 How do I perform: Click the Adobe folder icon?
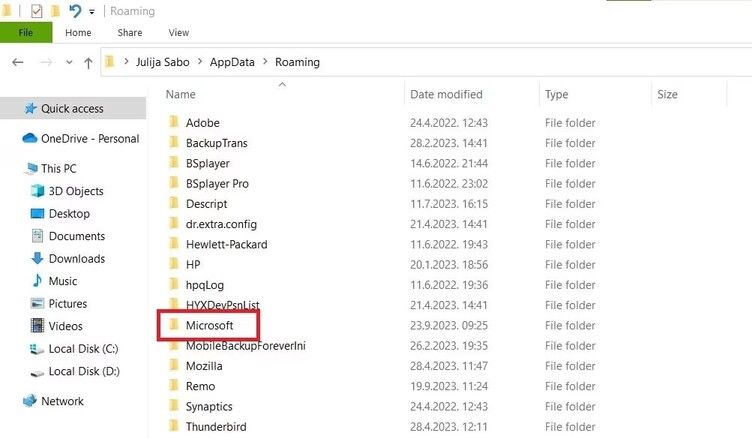pos(174,122)
